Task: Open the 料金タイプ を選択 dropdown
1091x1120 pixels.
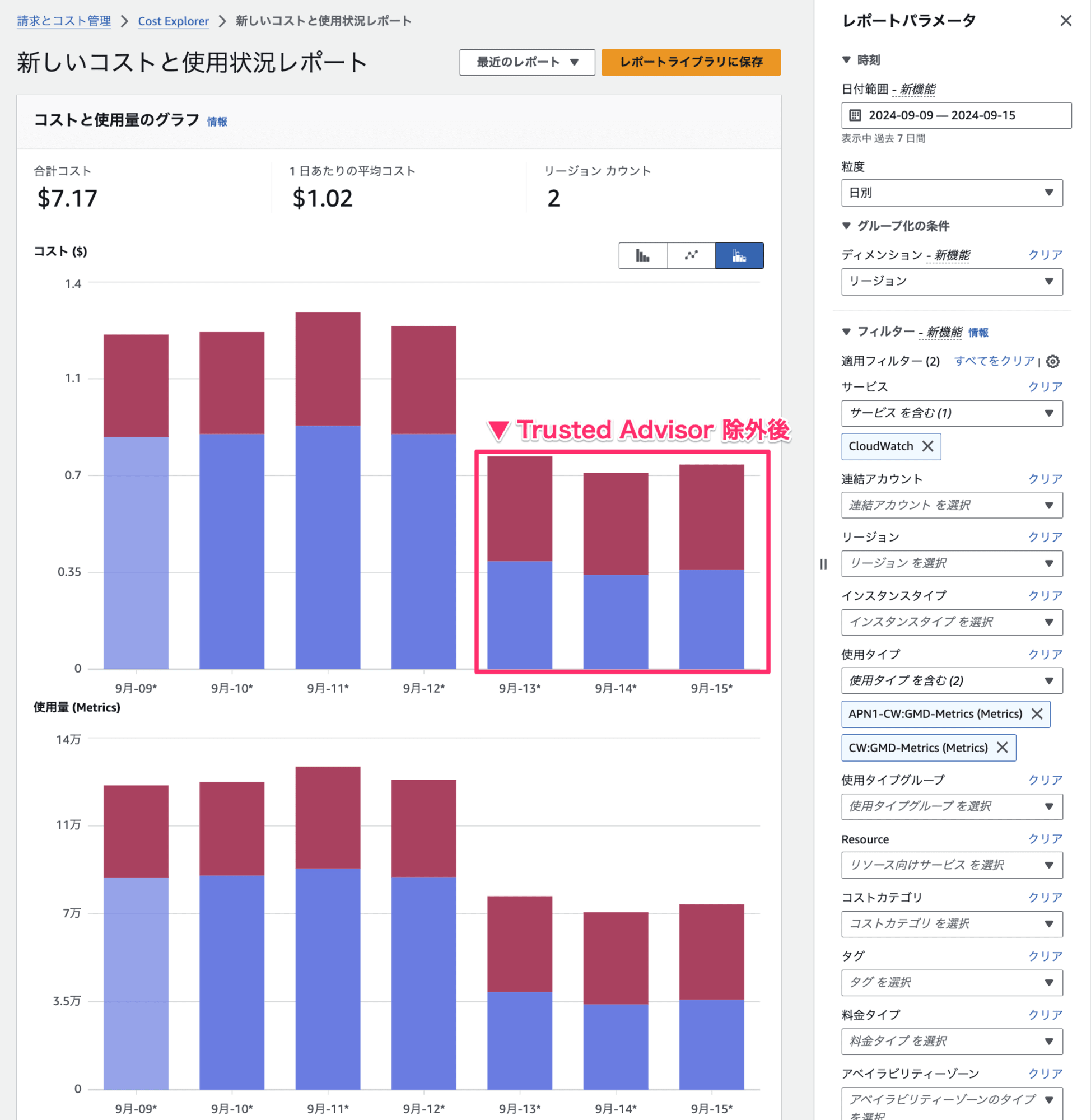Action: click(952, 1042)
